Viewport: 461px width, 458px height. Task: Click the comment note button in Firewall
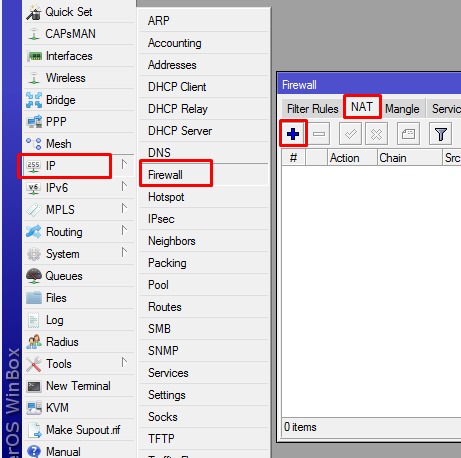tap(408, 134)
